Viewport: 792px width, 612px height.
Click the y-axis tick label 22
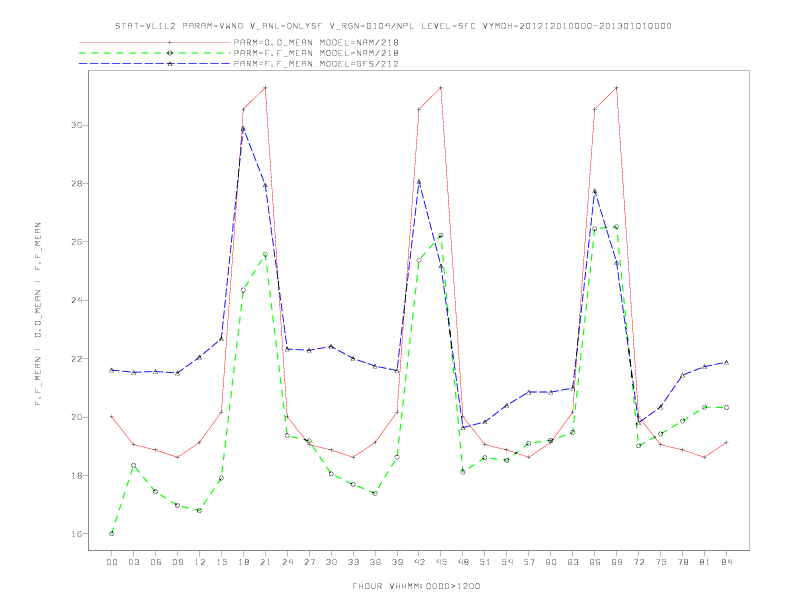coord(77,359)
